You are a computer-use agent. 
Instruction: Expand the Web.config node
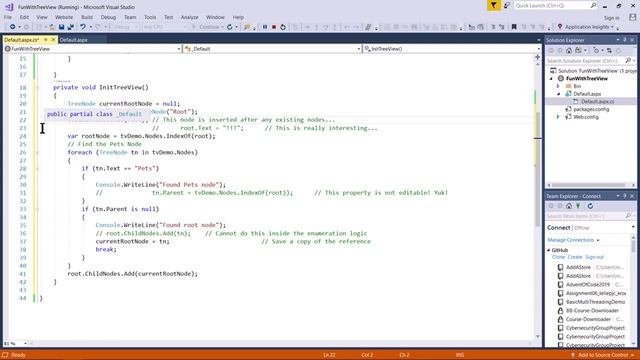(x=558, y=117)
